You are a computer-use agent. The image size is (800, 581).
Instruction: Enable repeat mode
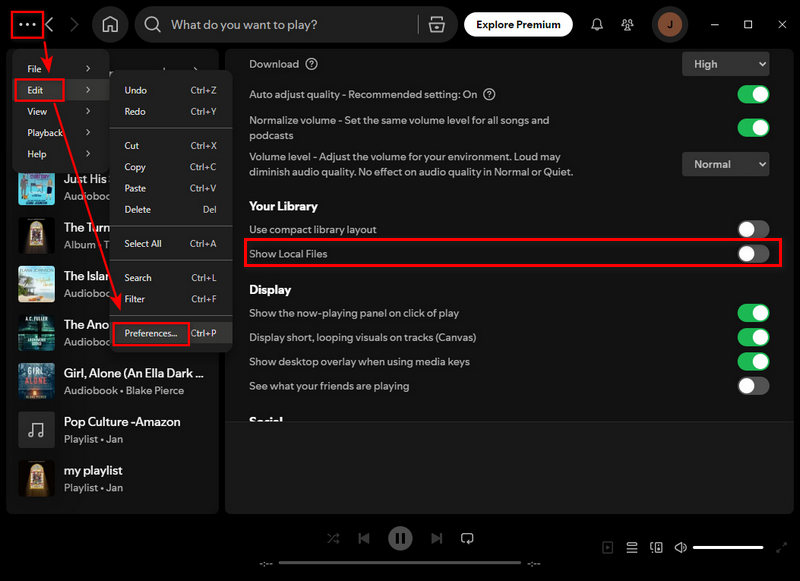click(467, 538)
